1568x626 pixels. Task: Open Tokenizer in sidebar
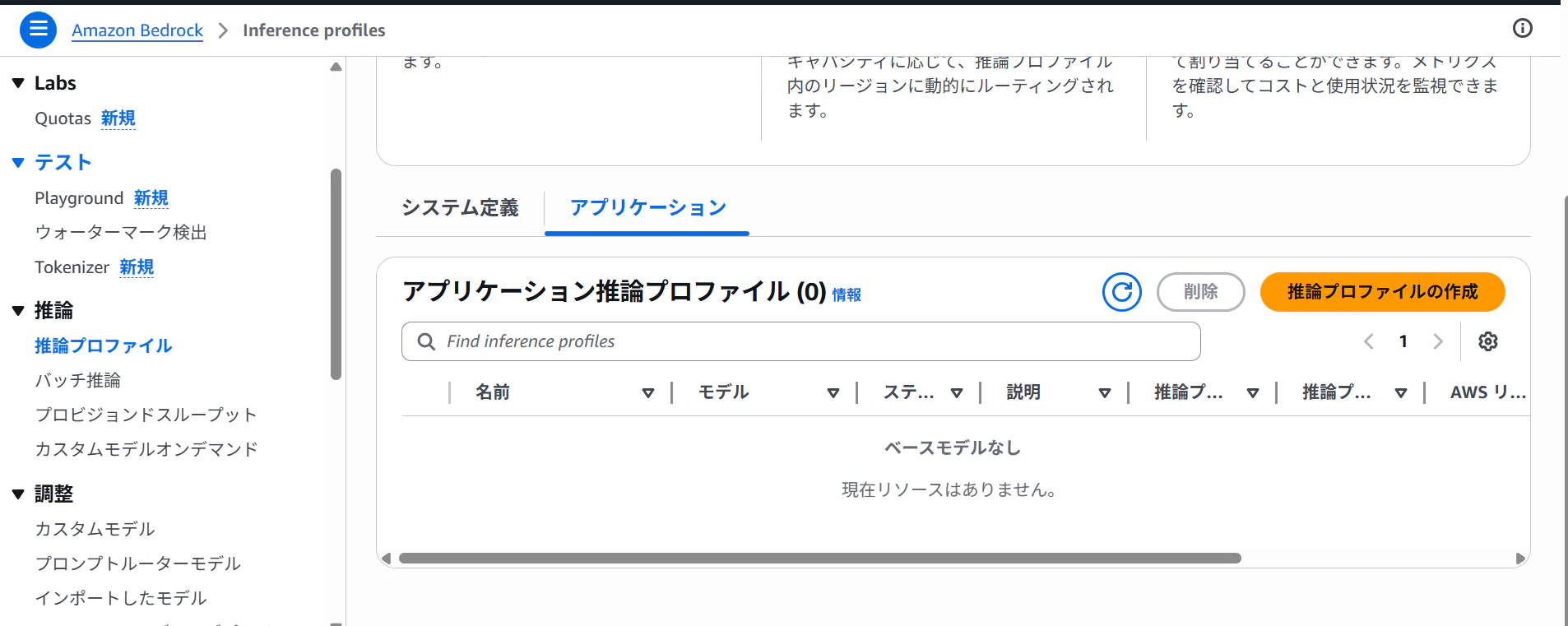click(x=72, y=267)
